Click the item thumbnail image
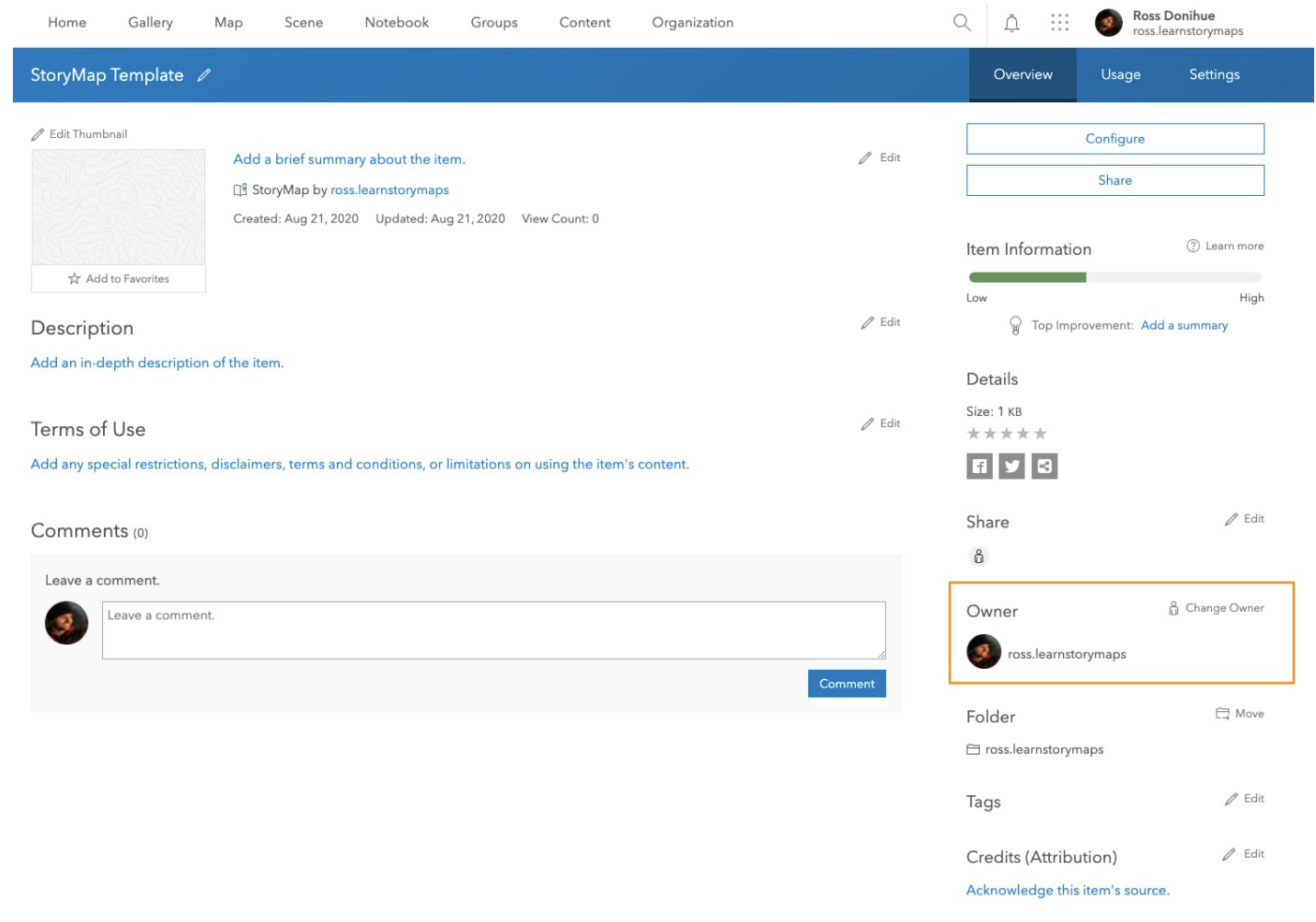 click(119, 207)
